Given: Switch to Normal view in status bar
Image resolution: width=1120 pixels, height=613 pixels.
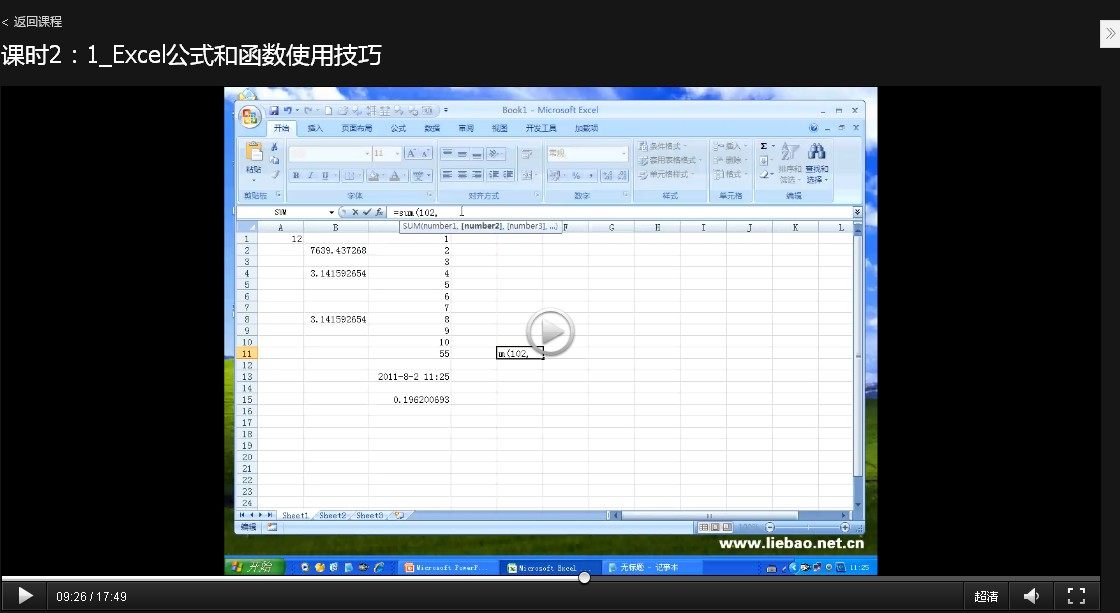Looking at the screenshot, I should (x=704, y=527).
